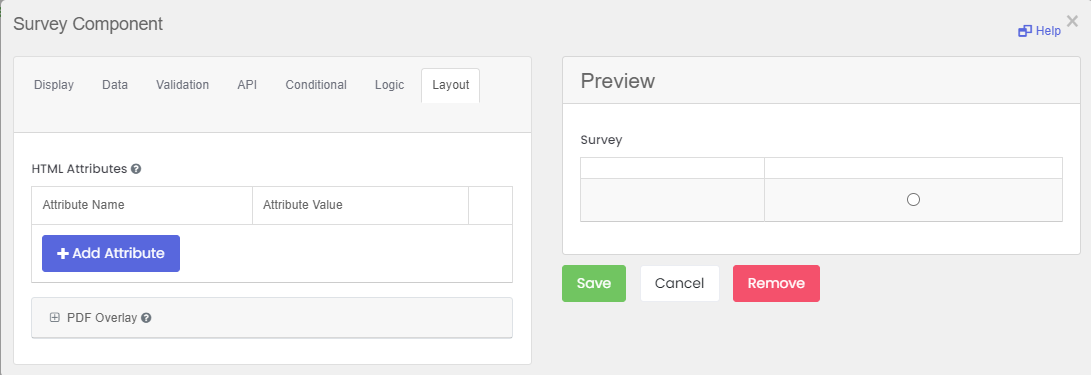This screenshot has width=1091, height=375.
Task: Open the Help link
Action: 1040,31
